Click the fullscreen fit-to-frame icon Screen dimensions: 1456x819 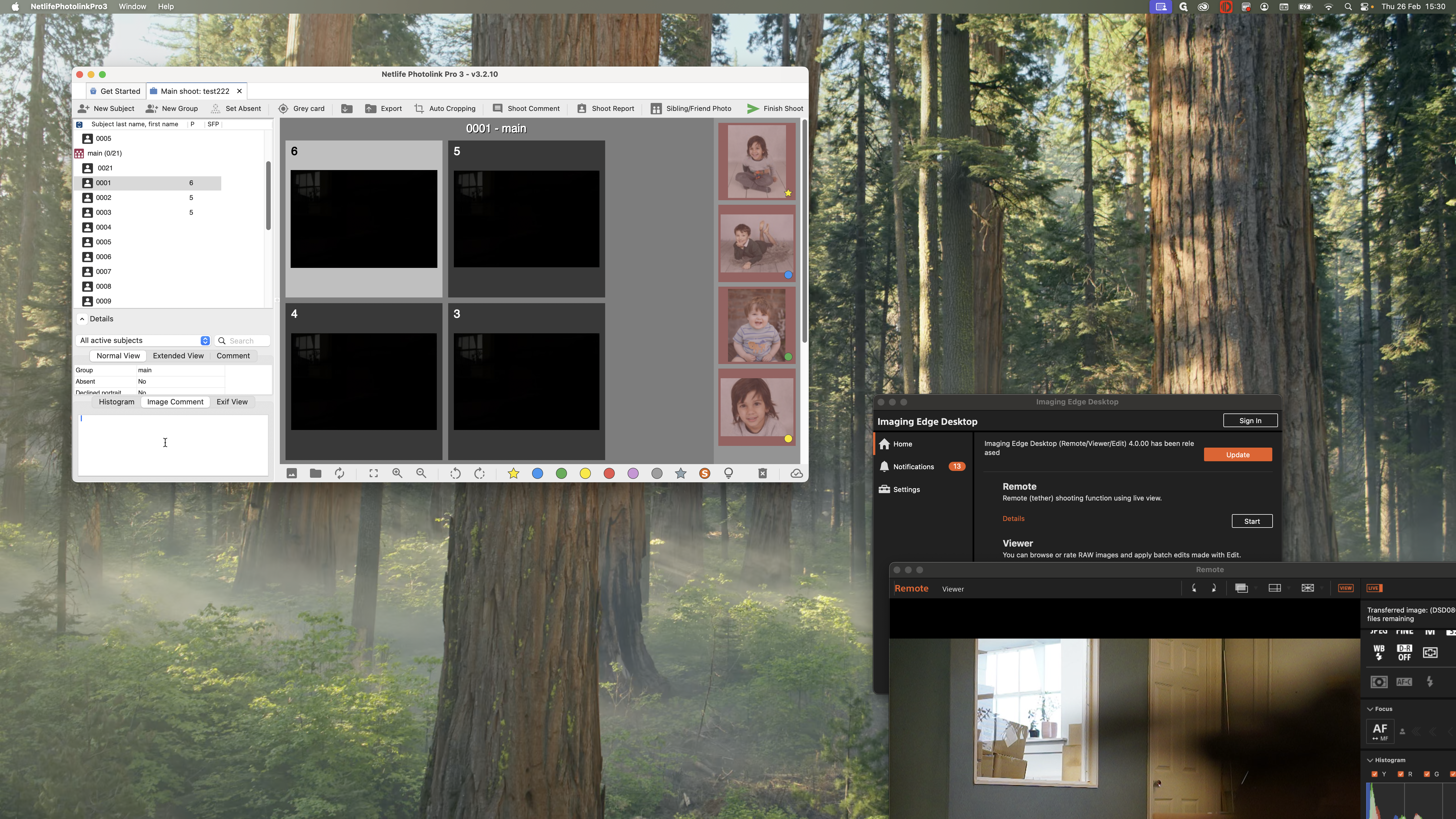pyautogui.click(x=374, y=474)
